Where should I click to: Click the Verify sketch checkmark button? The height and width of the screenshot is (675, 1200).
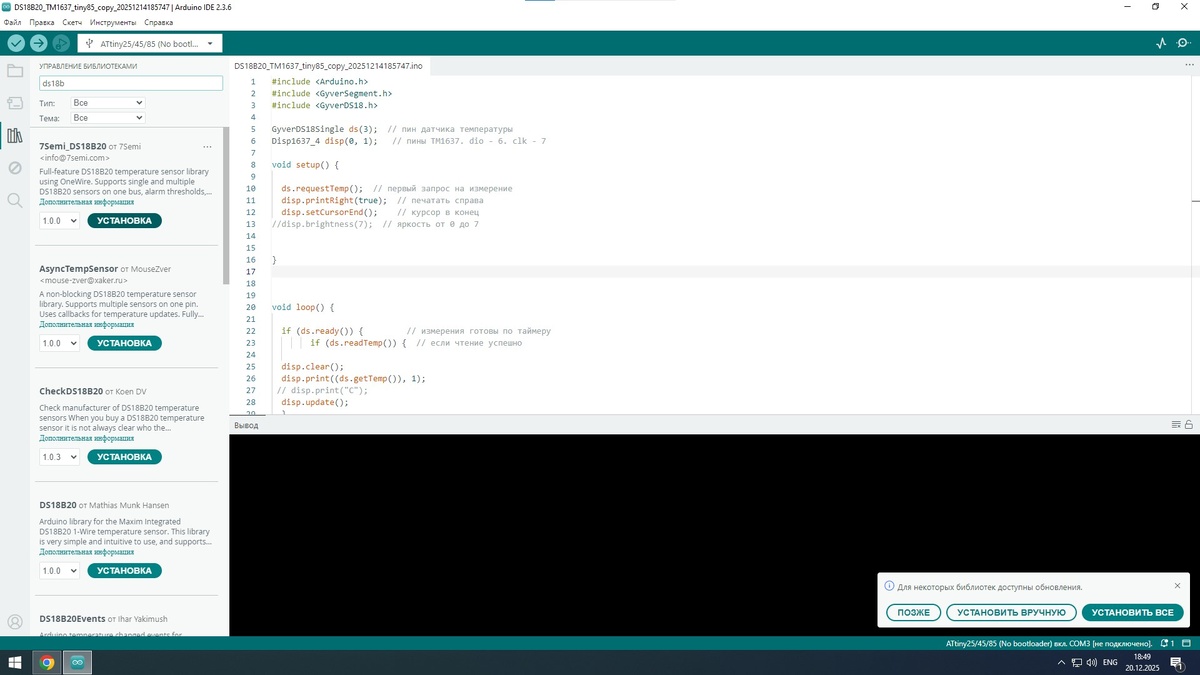[x=15, y=43]
